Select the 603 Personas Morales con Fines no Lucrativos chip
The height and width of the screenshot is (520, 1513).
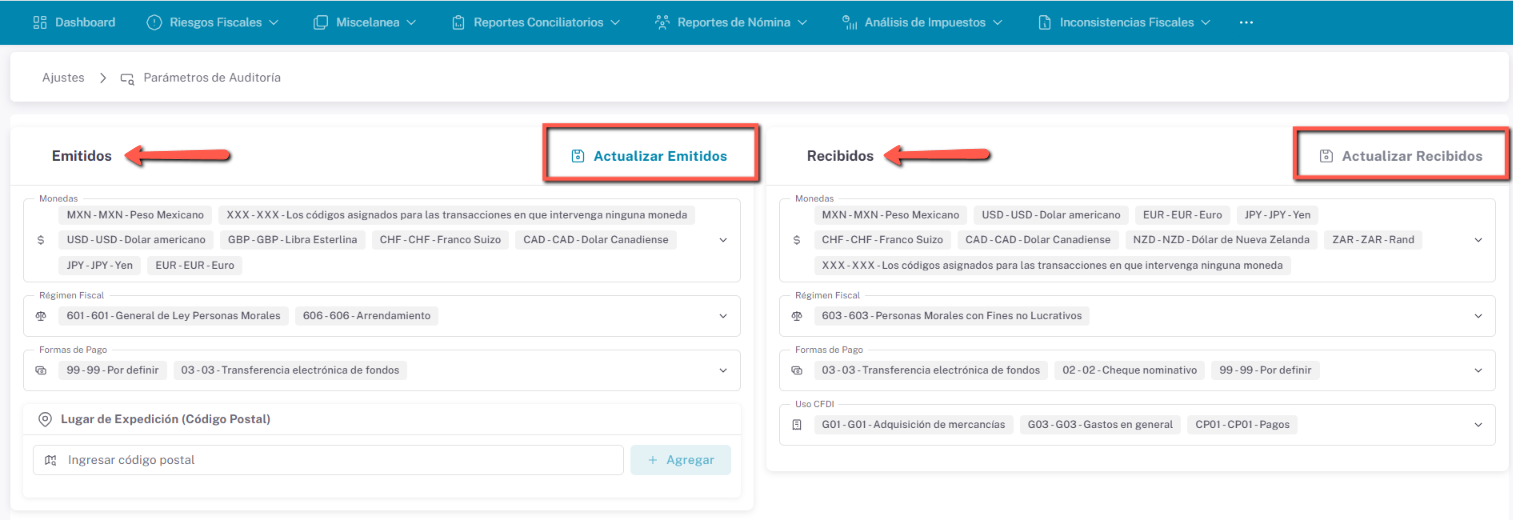(x=951, y=316)
